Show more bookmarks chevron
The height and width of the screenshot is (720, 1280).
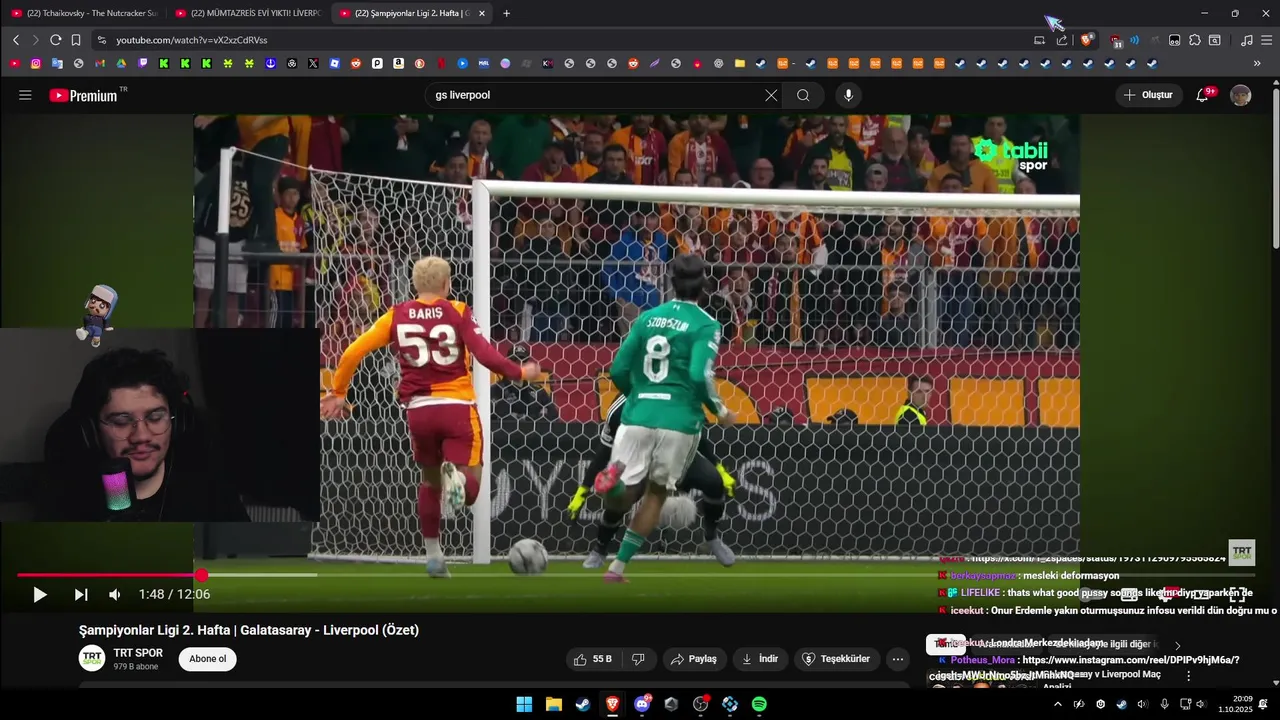click(1257, 63)
